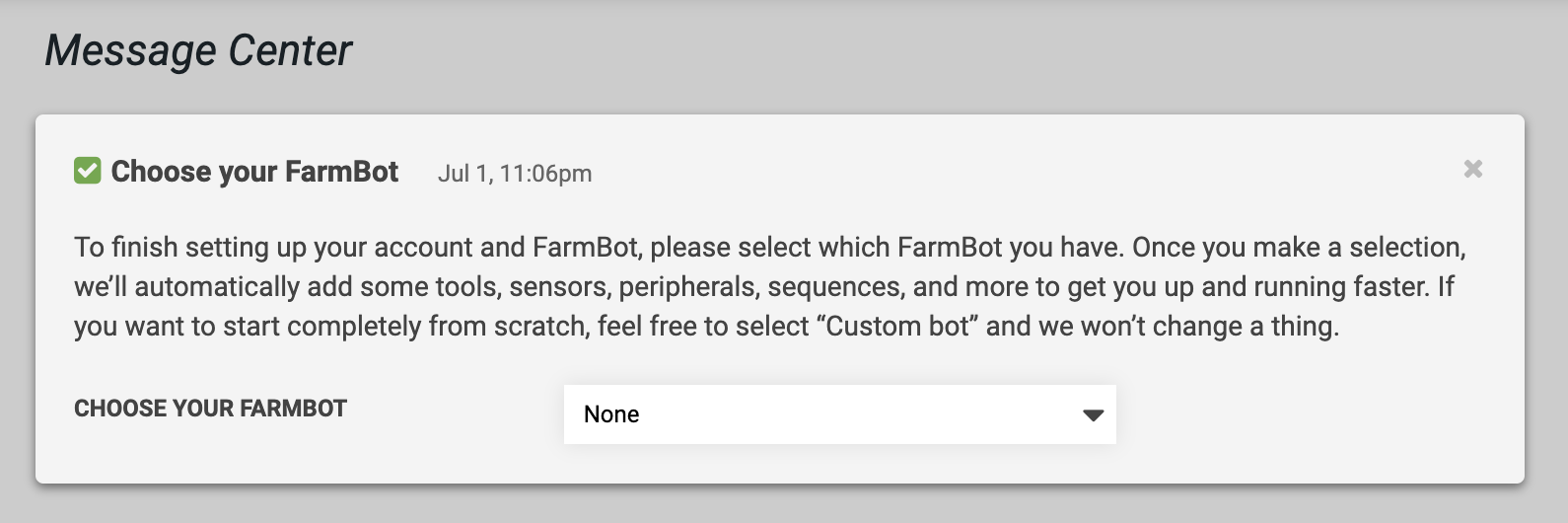
Task: Open the Choose Your FarmBot dropdown
Action: (839, 414)
